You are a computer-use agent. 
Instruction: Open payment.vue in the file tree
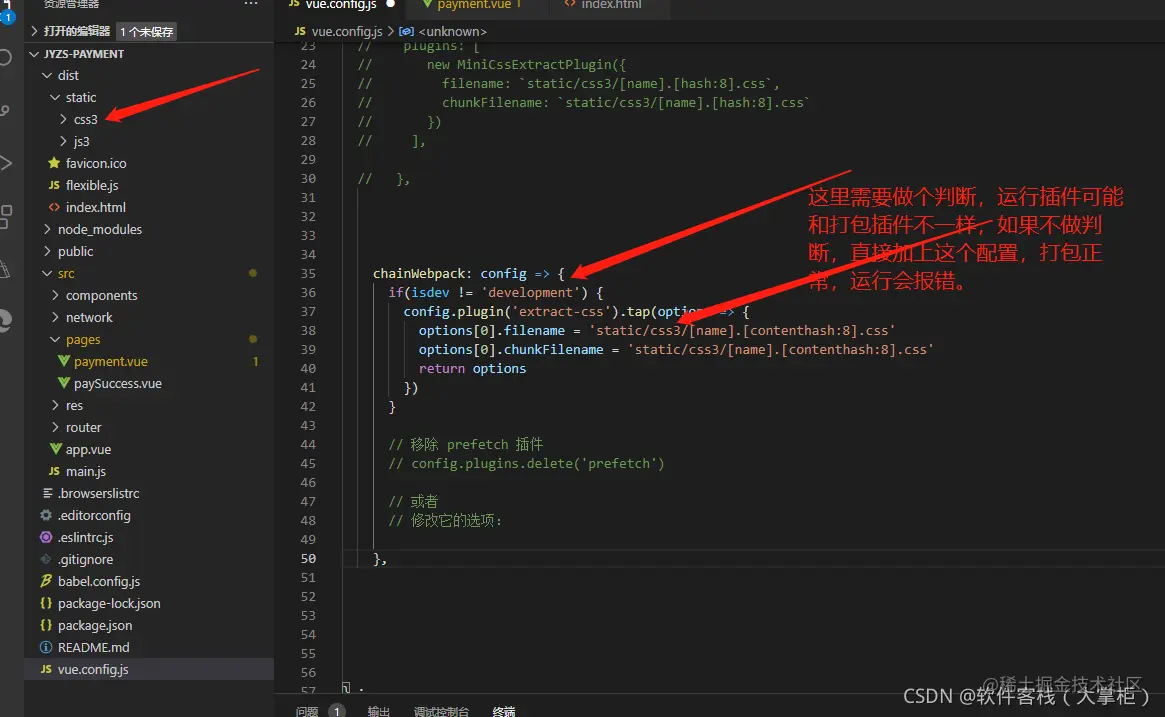(x=111, y=361)
